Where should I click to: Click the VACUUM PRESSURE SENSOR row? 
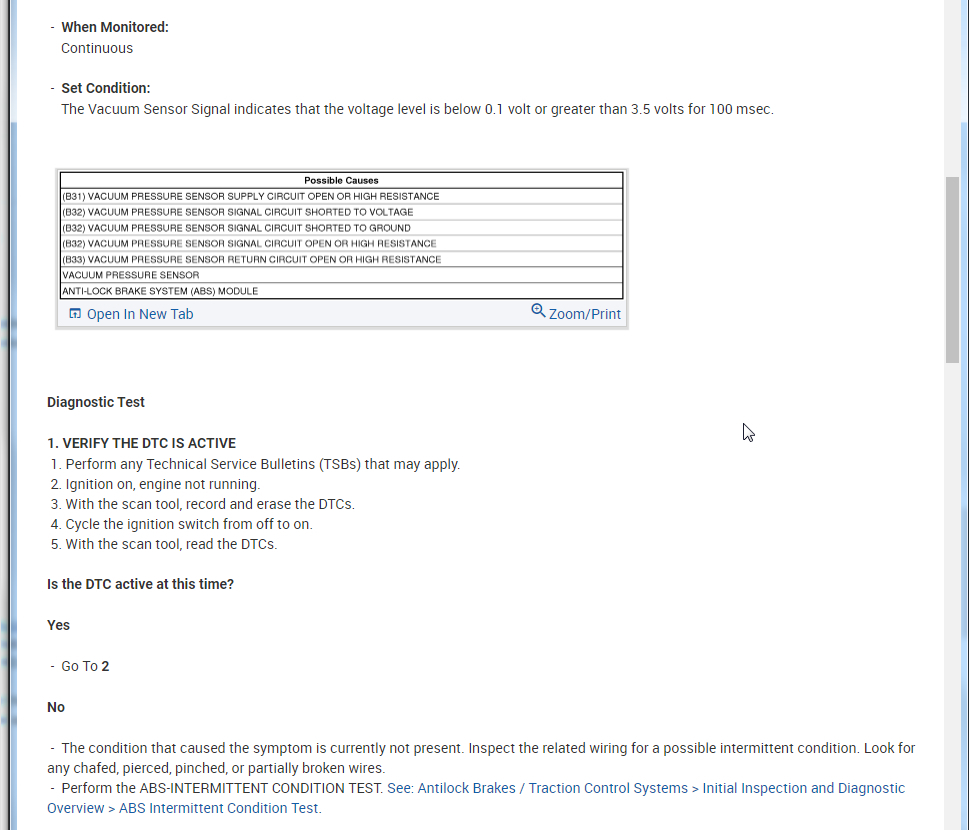pyautogui.click(x=131, y=275)
